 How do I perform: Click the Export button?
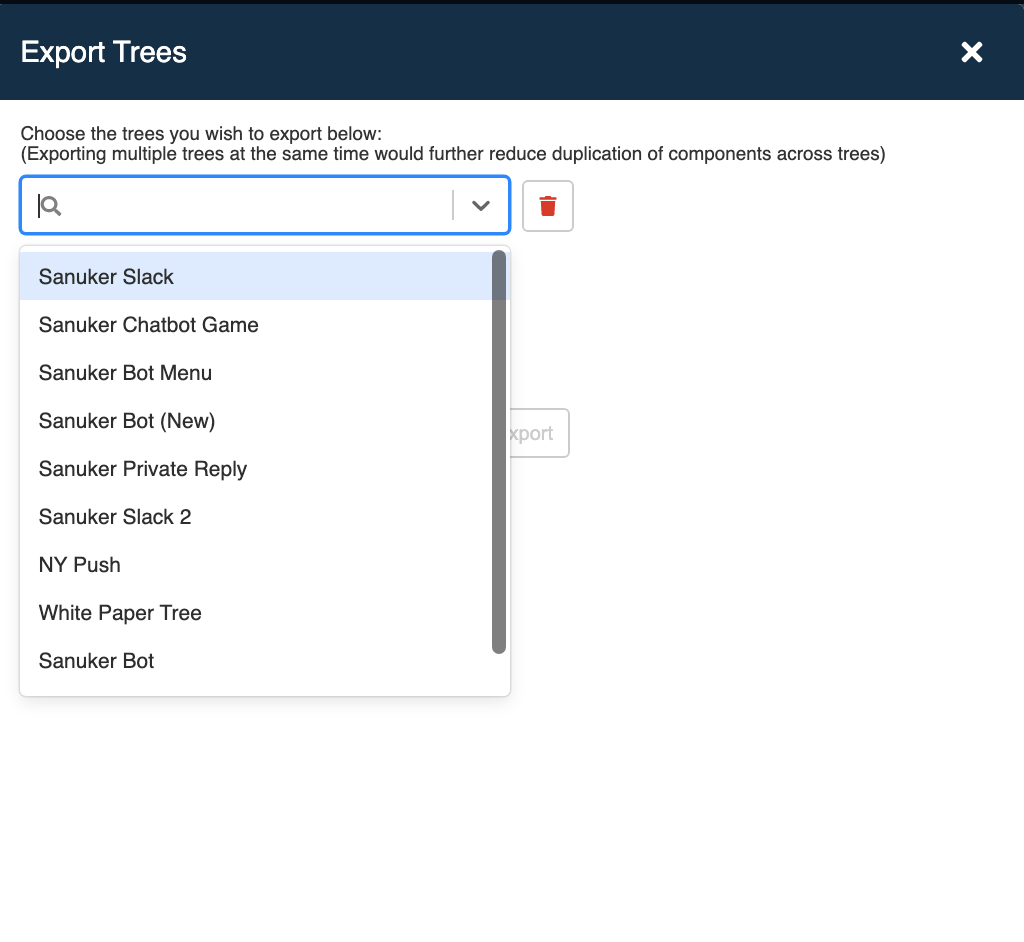(x=536, y=433)
